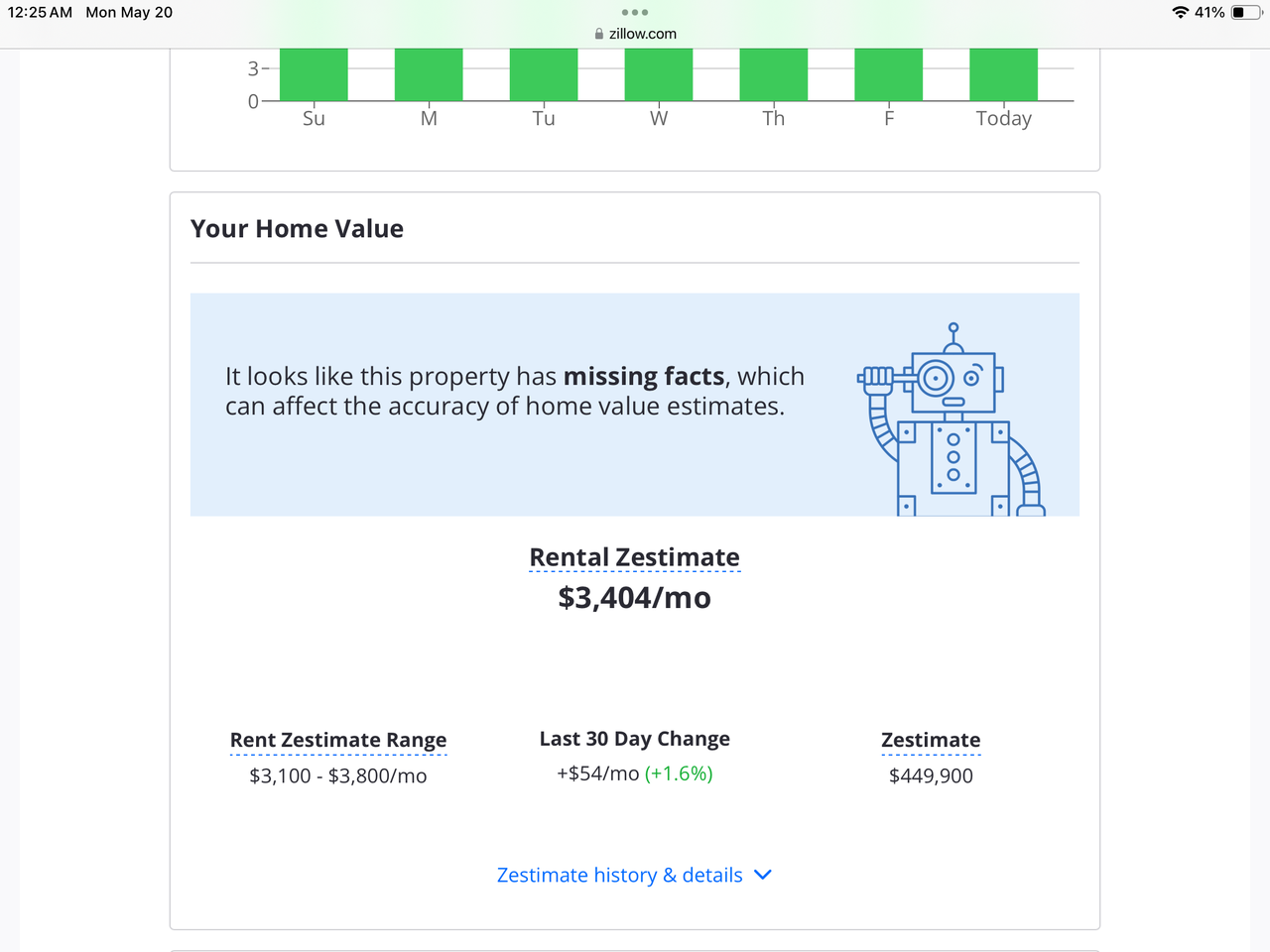Tap the lock icon beside zillow.com
The height and width of the screenshot is (952, 1270).
[599, 34]
